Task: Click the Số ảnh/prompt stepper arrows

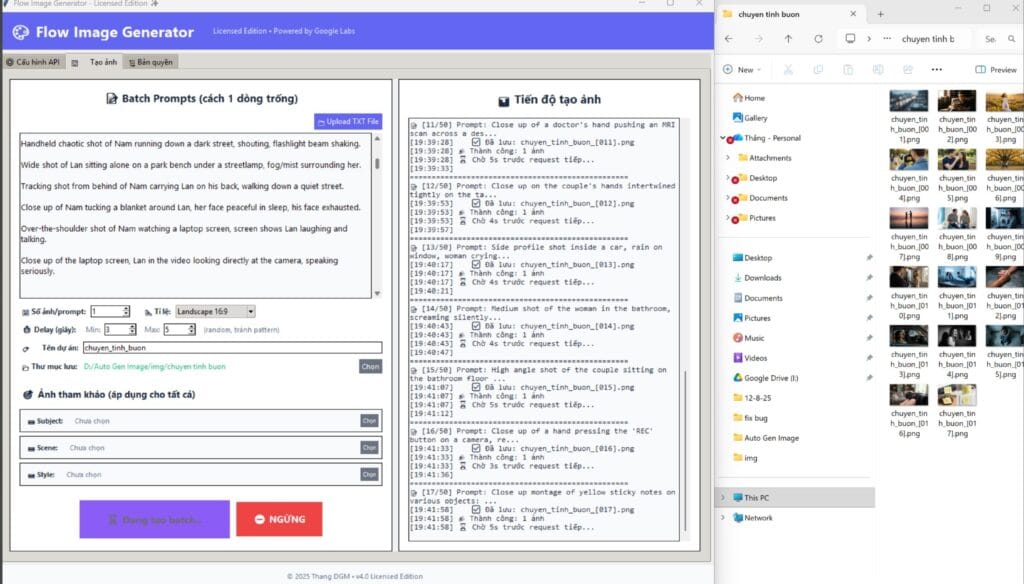Action: click(126, 312)
